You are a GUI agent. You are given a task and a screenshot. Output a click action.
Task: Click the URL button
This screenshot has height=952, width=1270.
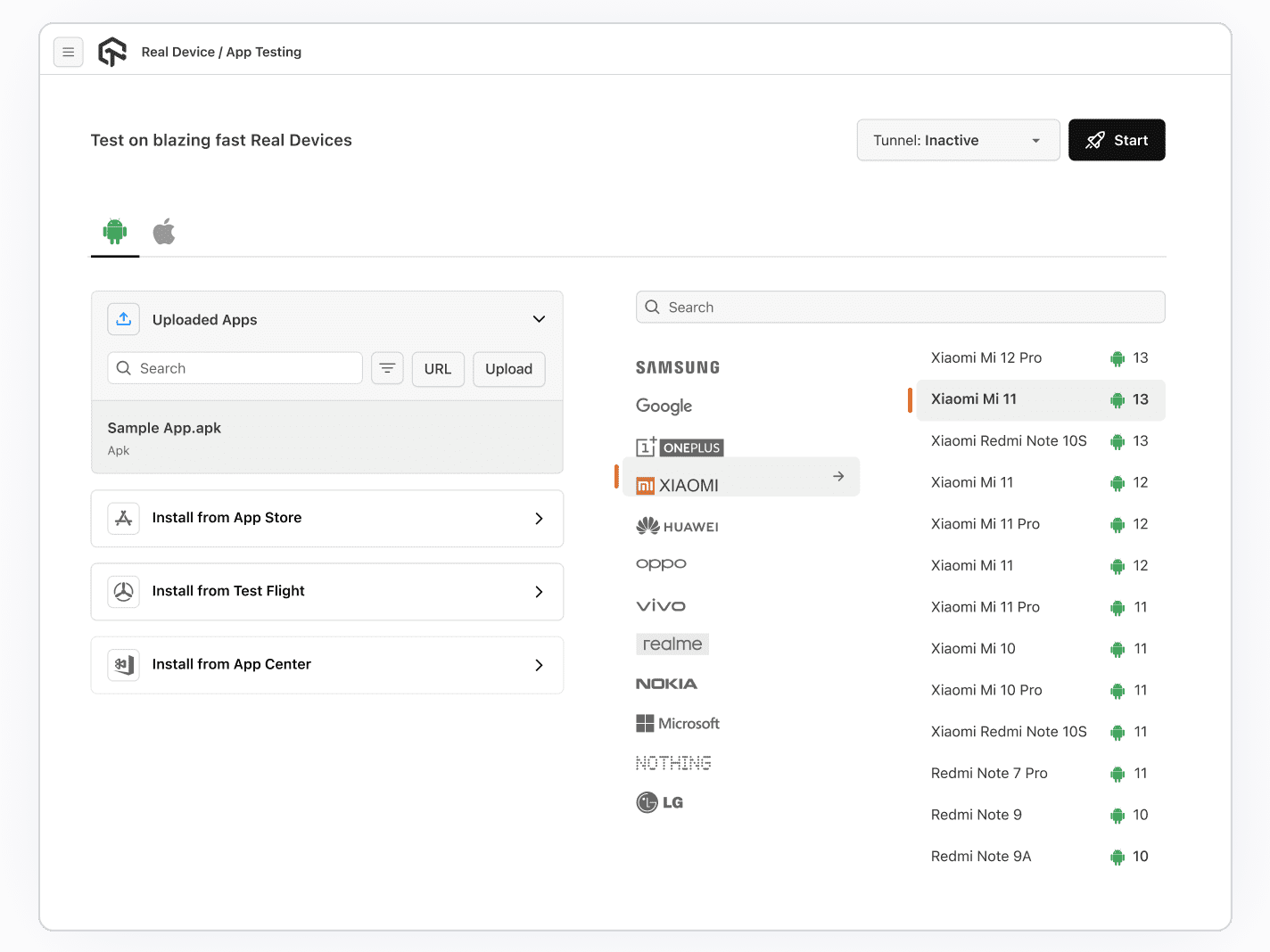coord(438,369)
